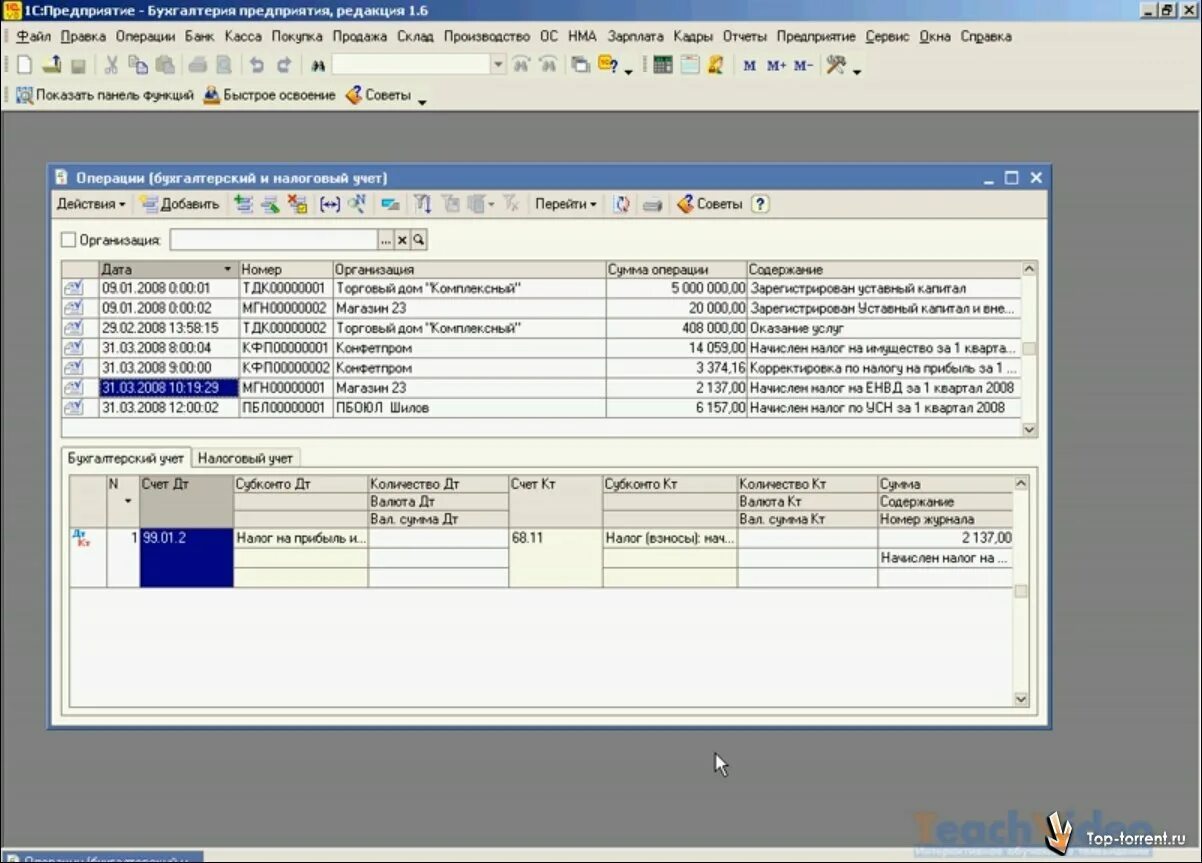Expand the search combo box dropdown arrow

point(498,65)
